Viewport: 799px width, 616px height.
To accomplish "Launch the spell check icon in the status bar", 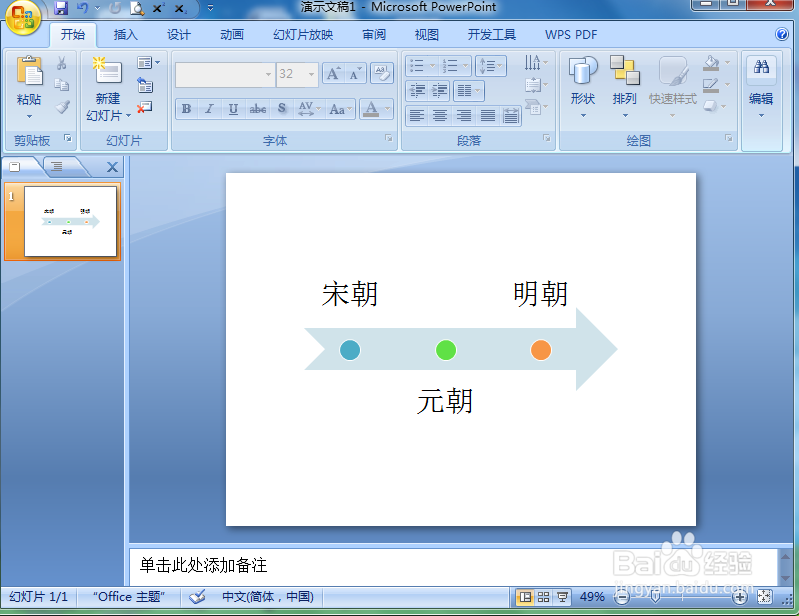I will click(197, 597).
